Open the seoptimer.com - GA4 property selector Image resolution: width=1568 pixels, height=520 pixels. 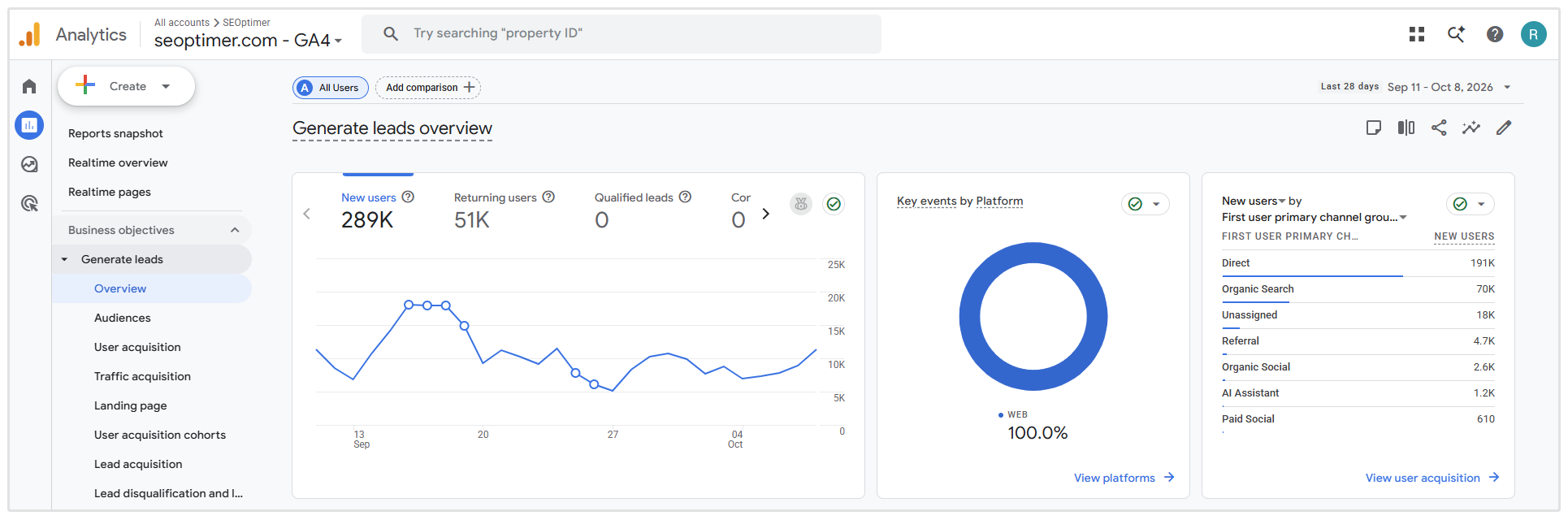point(248,40)
